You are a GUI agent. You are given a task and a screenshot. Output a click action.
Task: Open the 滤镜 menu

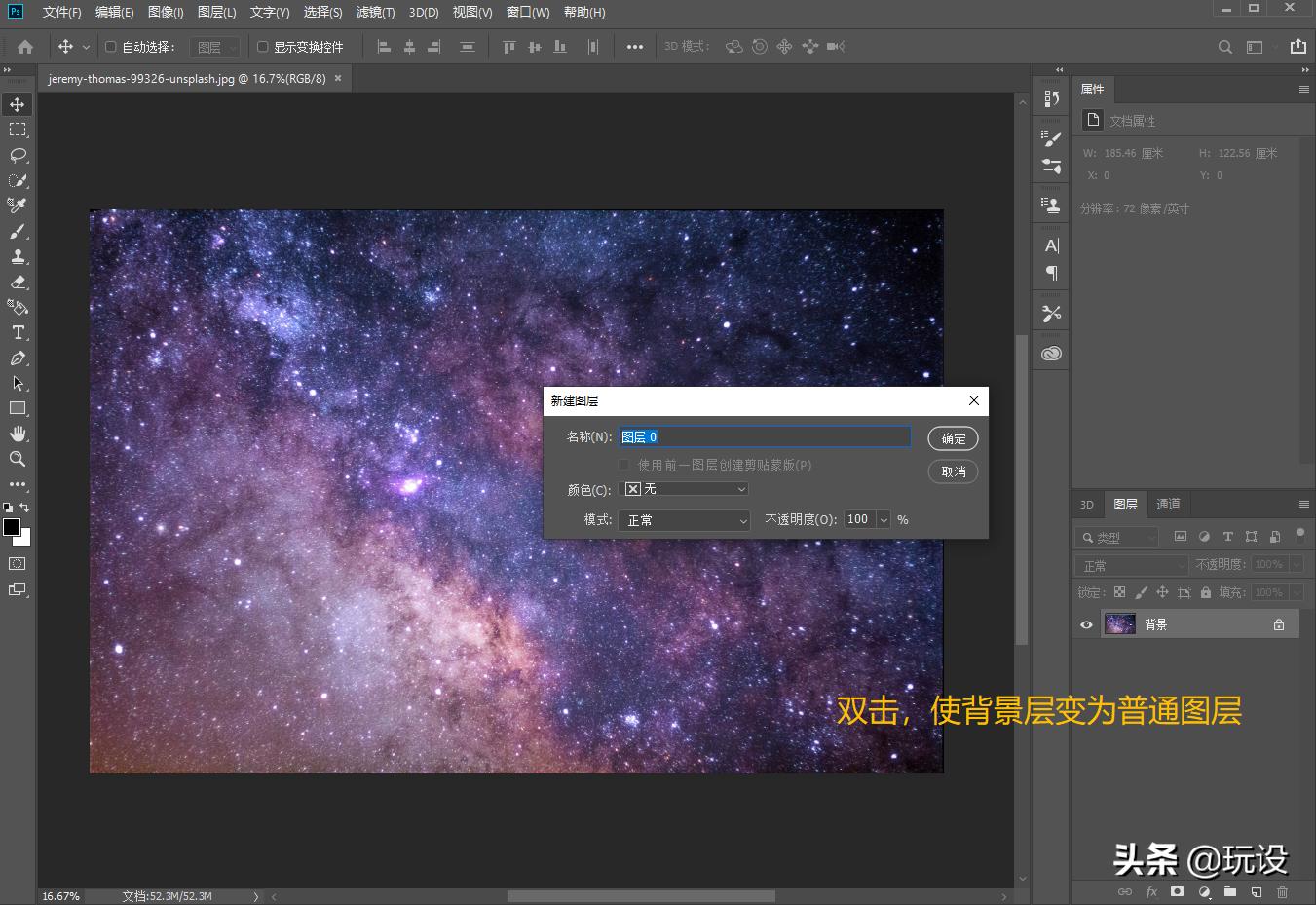click(x=376, y=12)
